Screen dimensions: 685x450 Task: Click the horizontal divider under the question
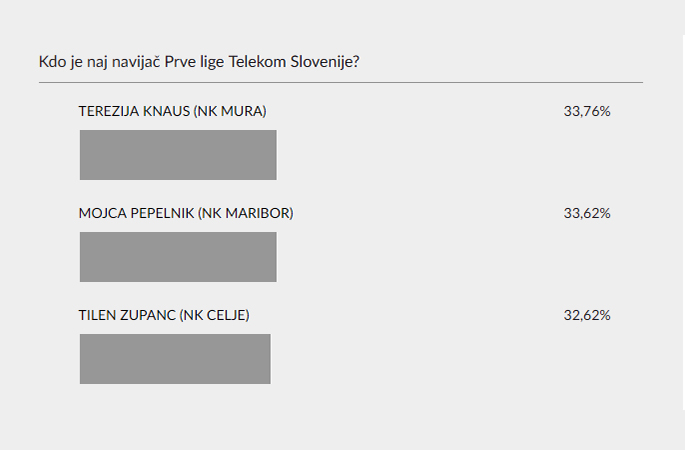(x=341, y=82)
